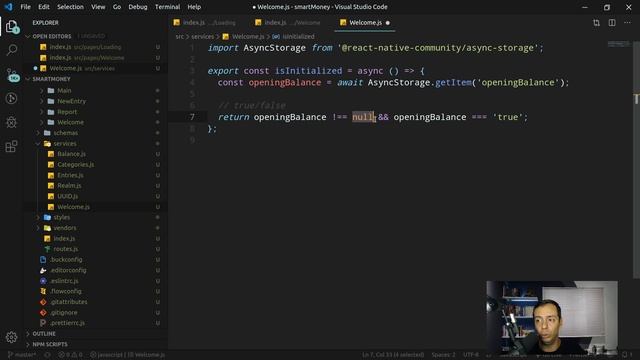Viewport: 640px width, 360px height.
Task: Click isInitialized breadcrumb symbol
Action: (298, 37)
